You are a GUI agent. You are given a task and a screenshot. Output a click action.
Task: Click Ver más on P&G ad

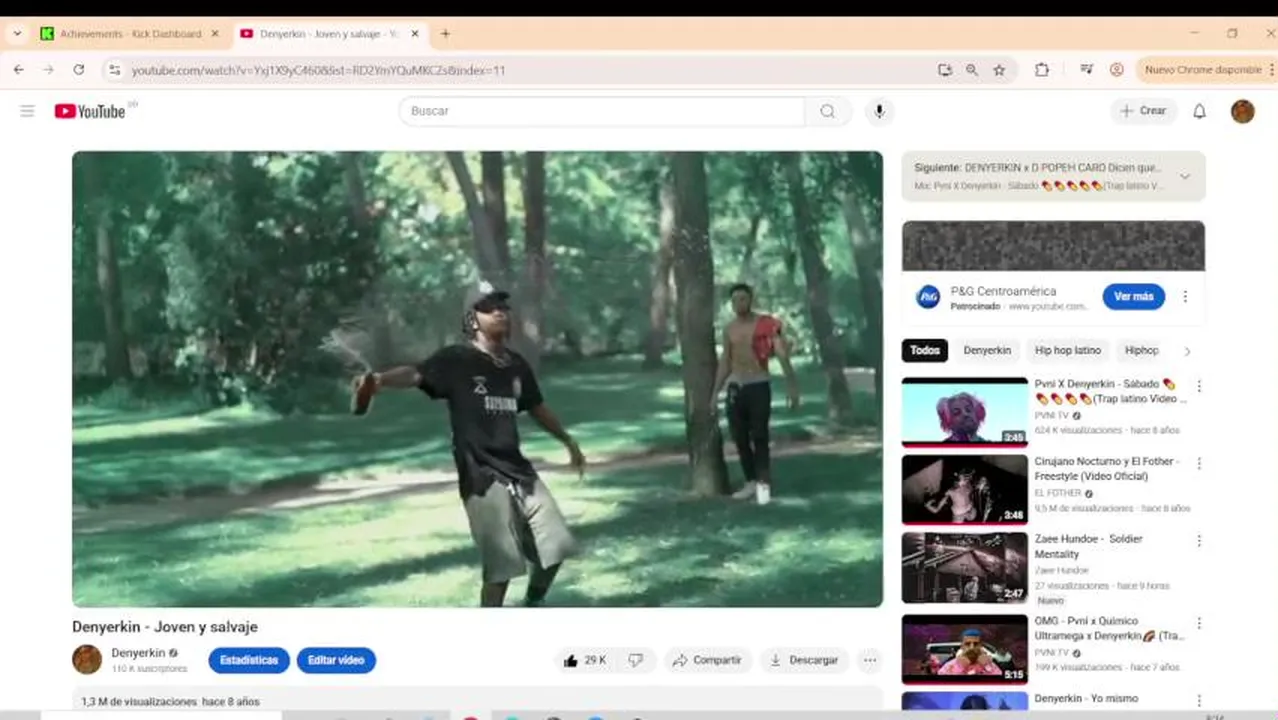[x=1133, y=297]
